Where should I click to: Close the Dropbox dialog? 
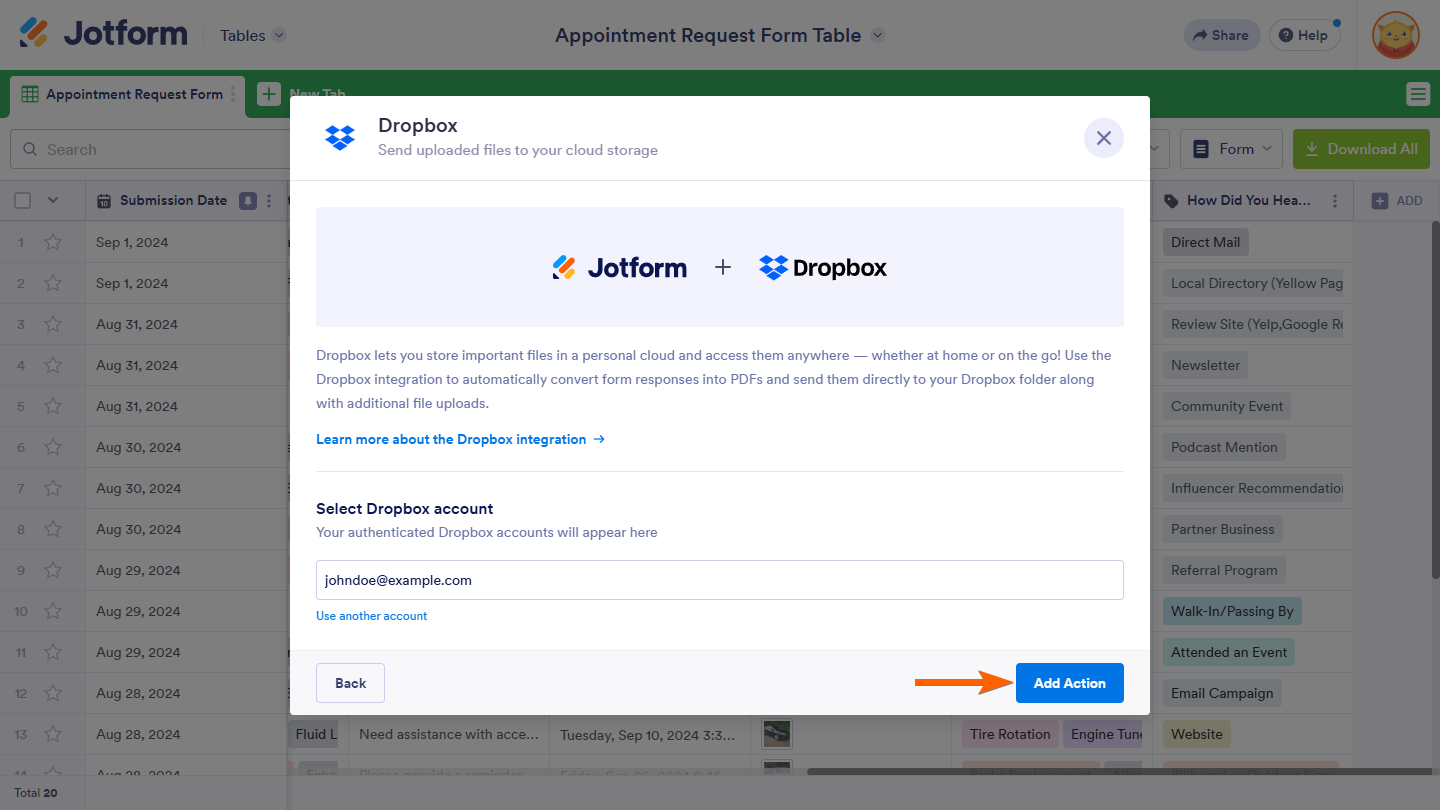pyautogui.click(x=1104, y=138)
